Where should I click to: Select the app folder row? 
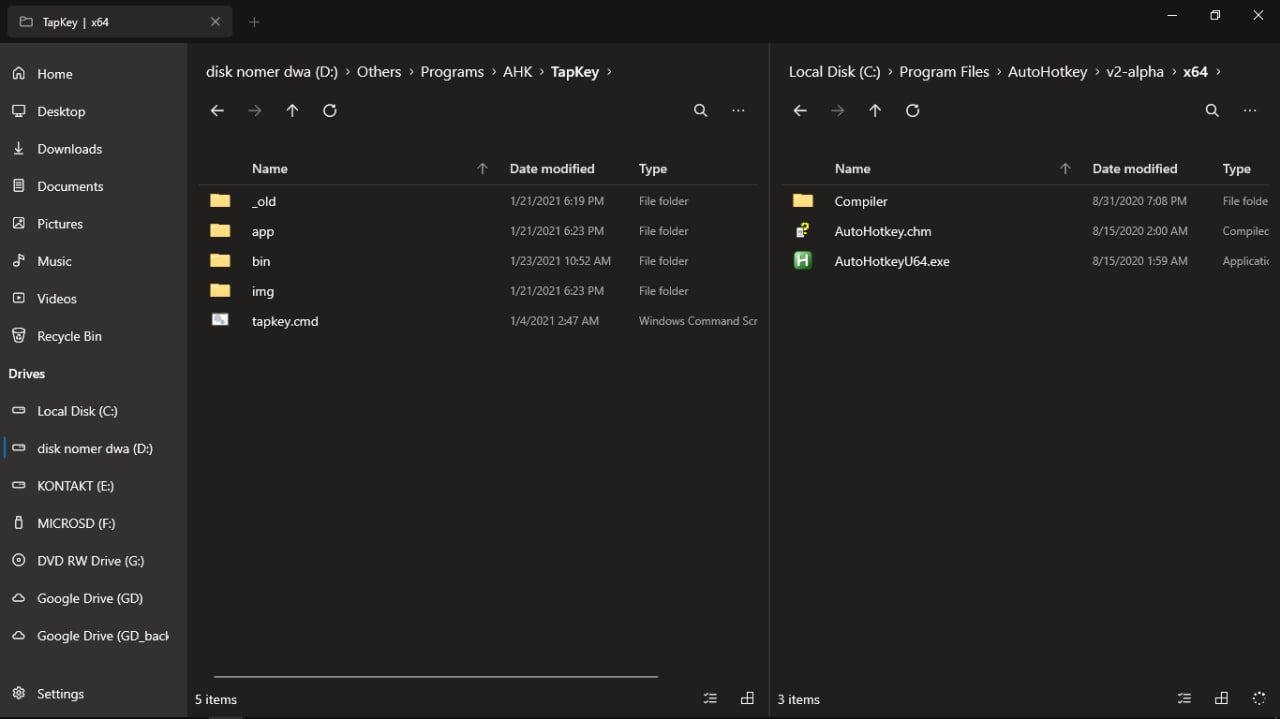point(479,231)
